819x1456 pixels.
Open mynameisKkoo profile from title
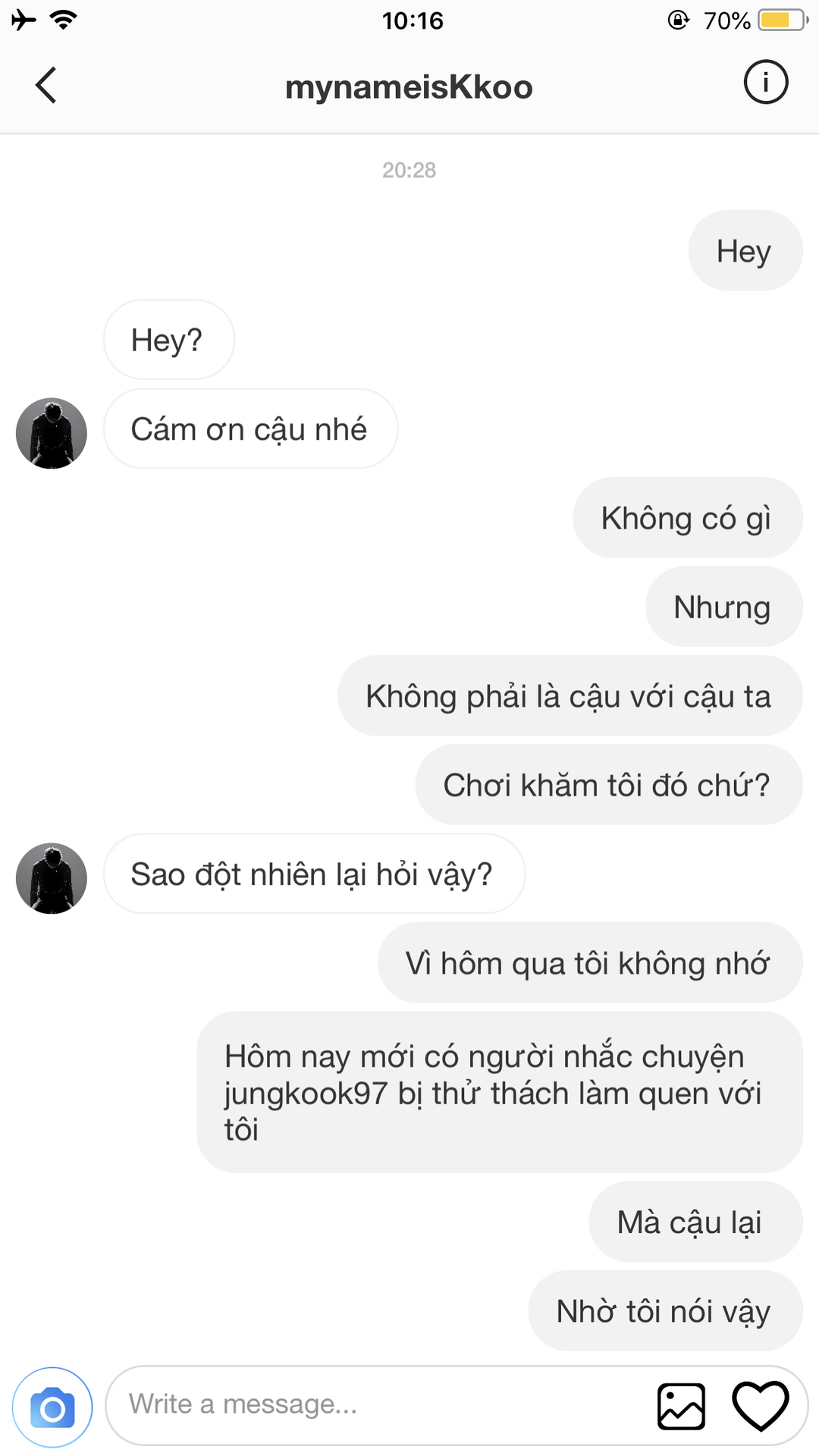[x=409, y=87]
